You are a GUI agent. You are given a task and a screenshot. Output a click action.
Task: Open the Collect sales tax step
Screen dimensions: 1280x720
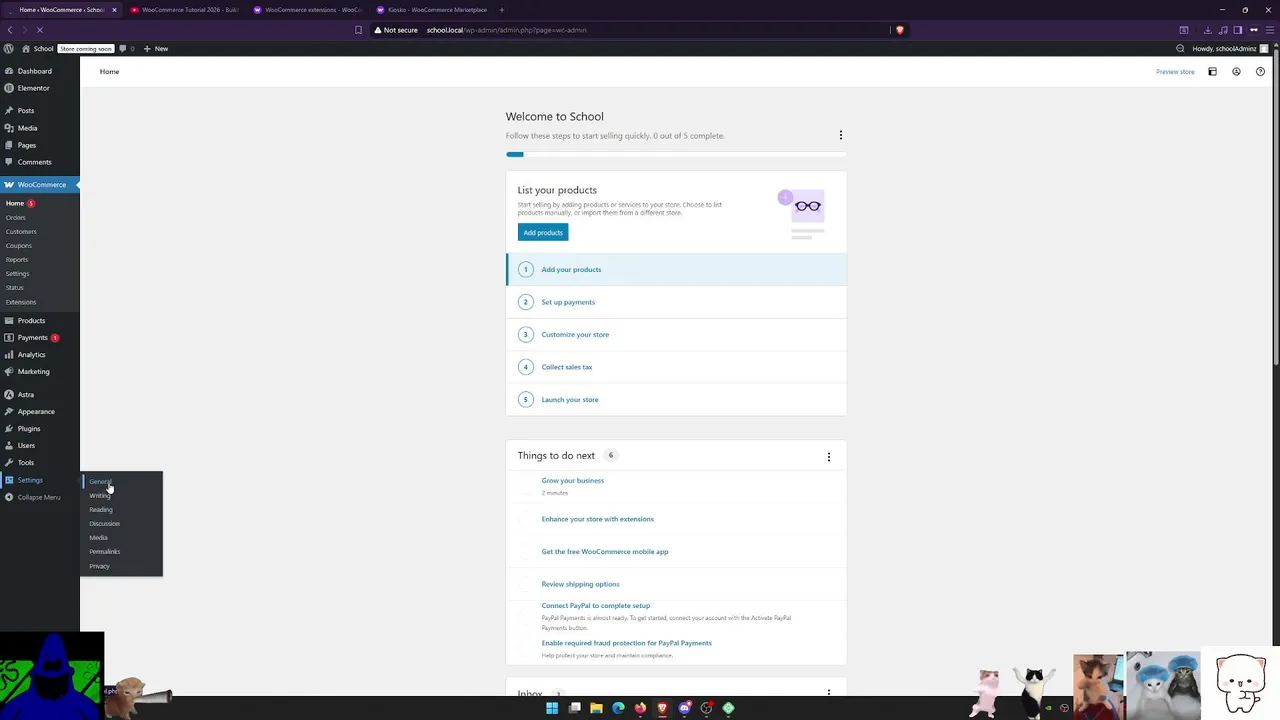click(676, 367)
